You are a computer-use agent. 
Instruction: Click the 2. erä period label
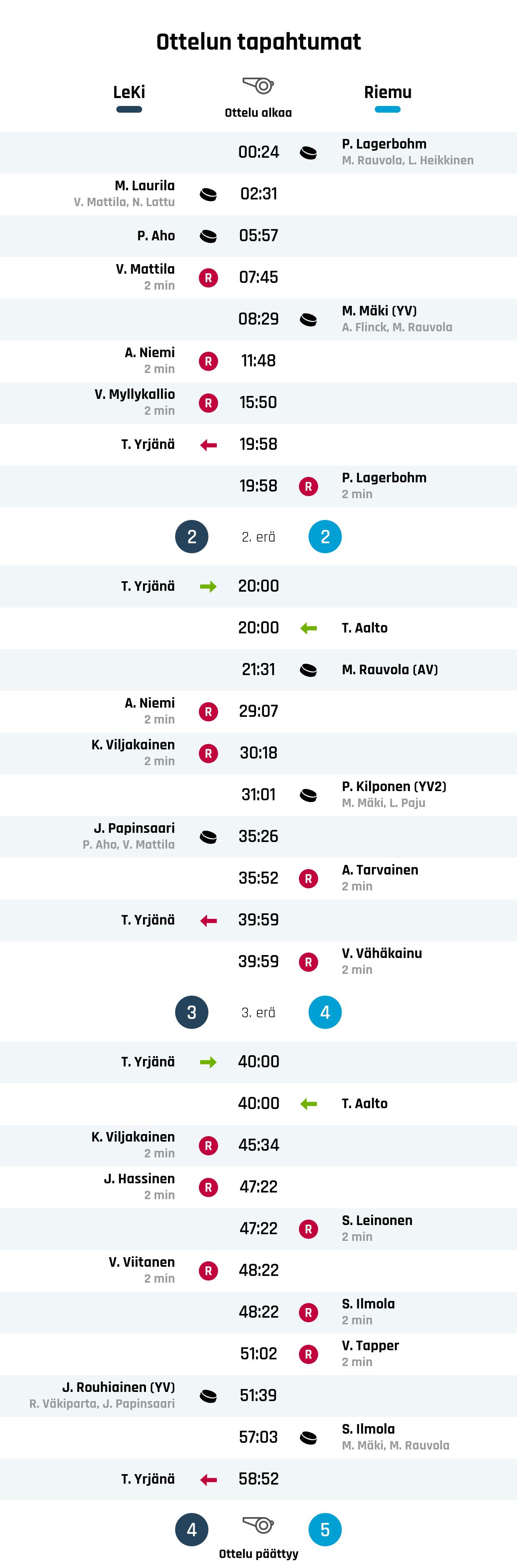(x=258, y=537)
